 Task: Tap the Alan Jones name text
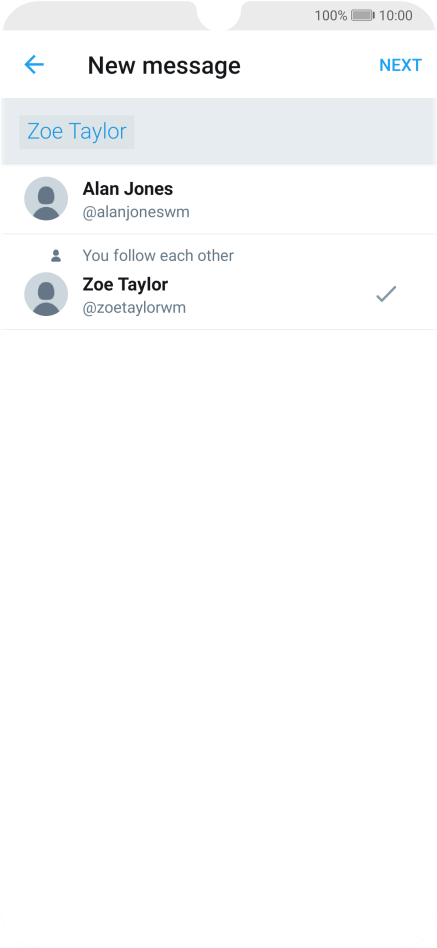(x=128, y=189)
